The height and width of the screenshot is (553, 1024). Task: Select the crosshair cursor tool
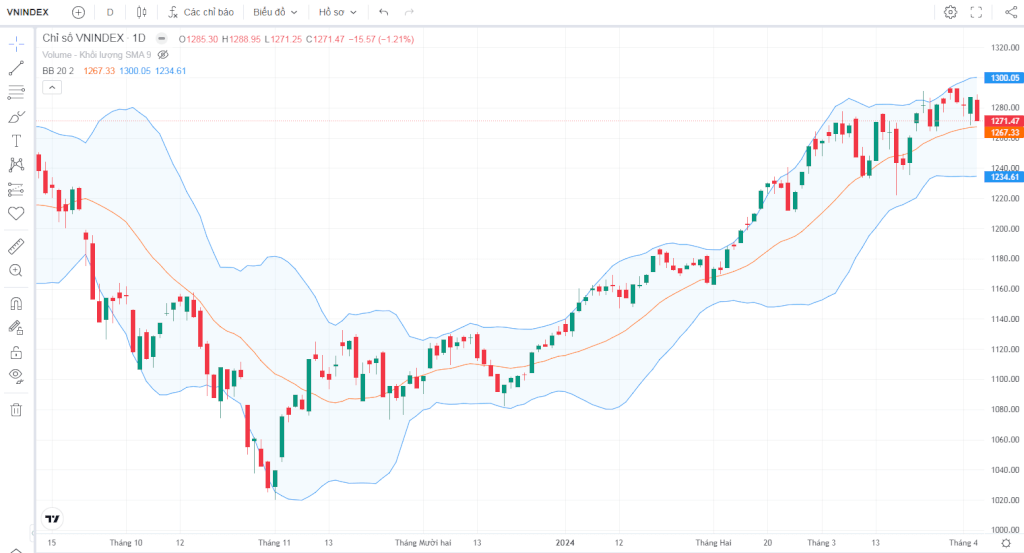coord(16,44)
